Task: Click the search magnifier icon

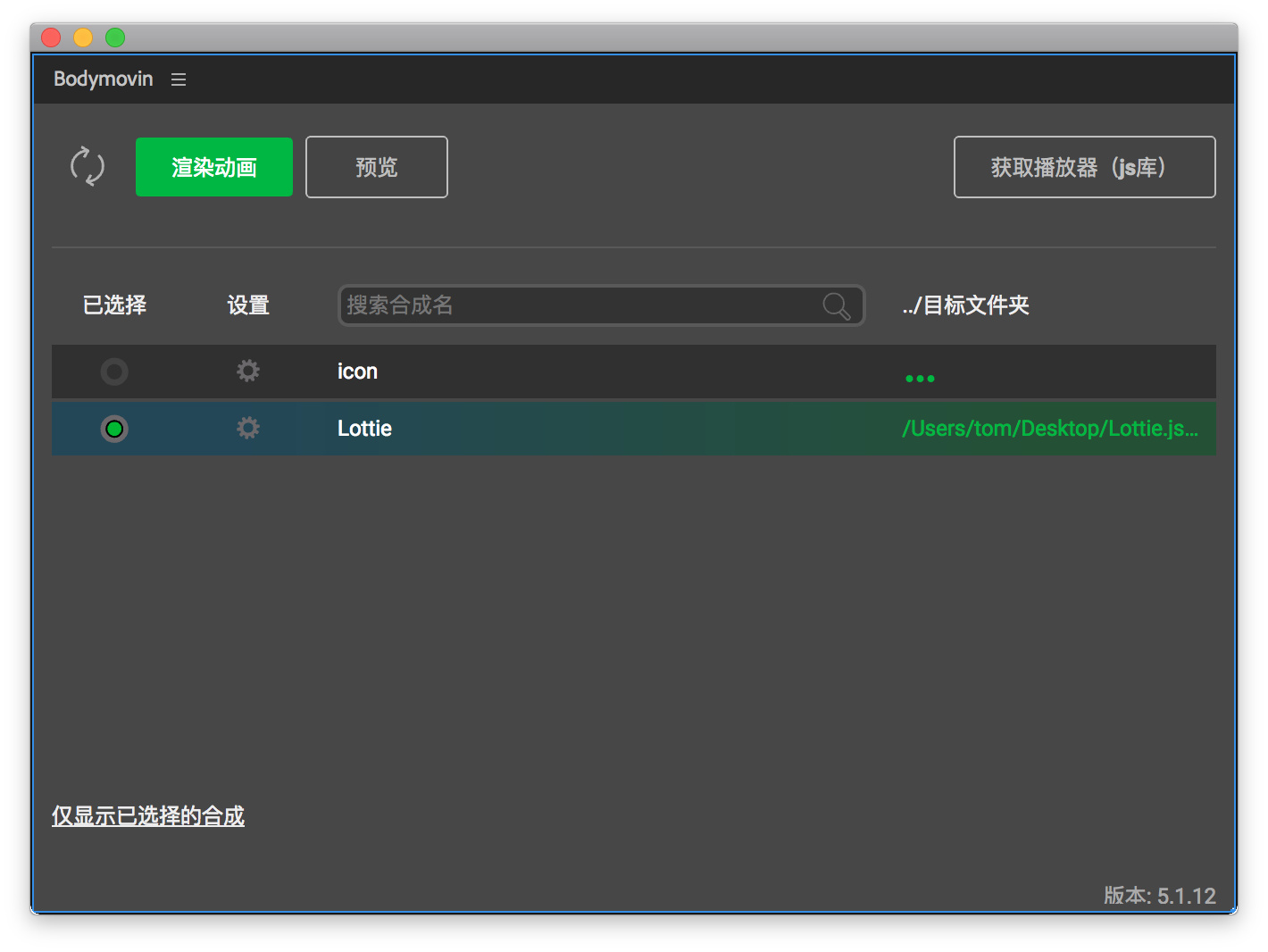Action: click(837, 305)
